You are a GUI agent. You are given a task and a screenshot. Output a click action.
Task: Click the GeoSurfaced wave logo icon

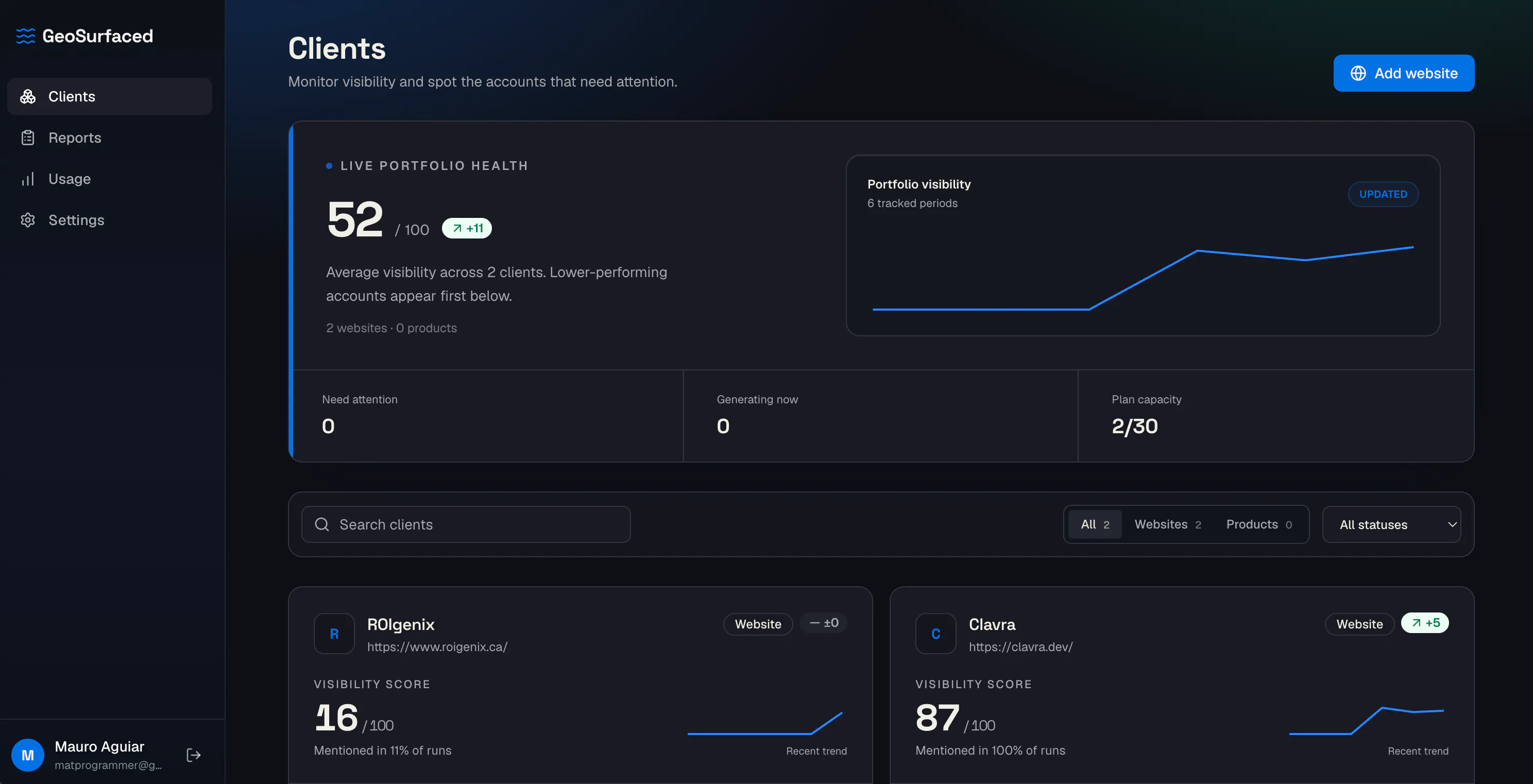click(25, 36)
